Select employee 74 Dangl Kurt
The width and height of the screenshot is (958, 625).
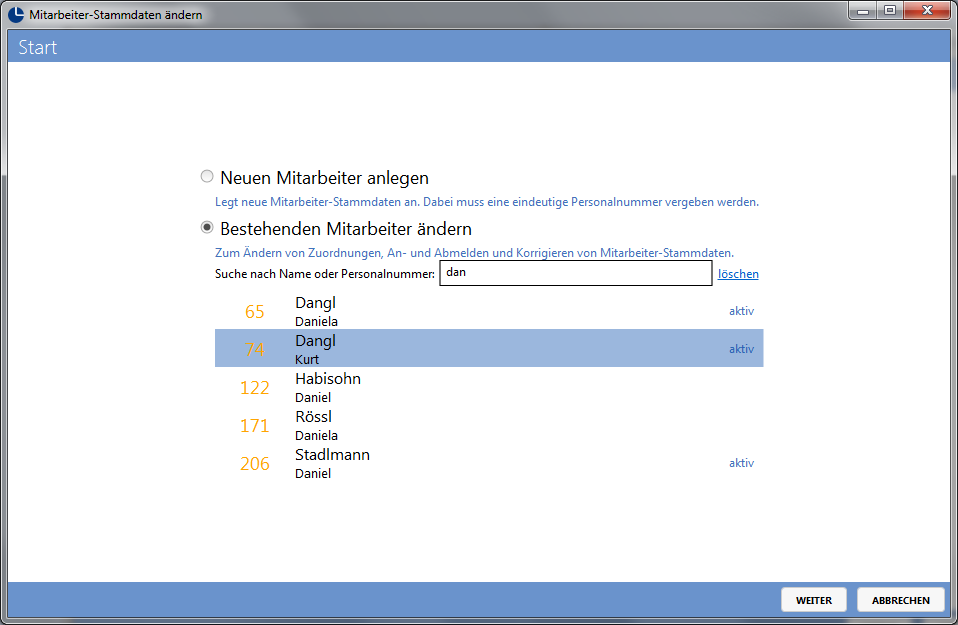(x=489, y=348)
